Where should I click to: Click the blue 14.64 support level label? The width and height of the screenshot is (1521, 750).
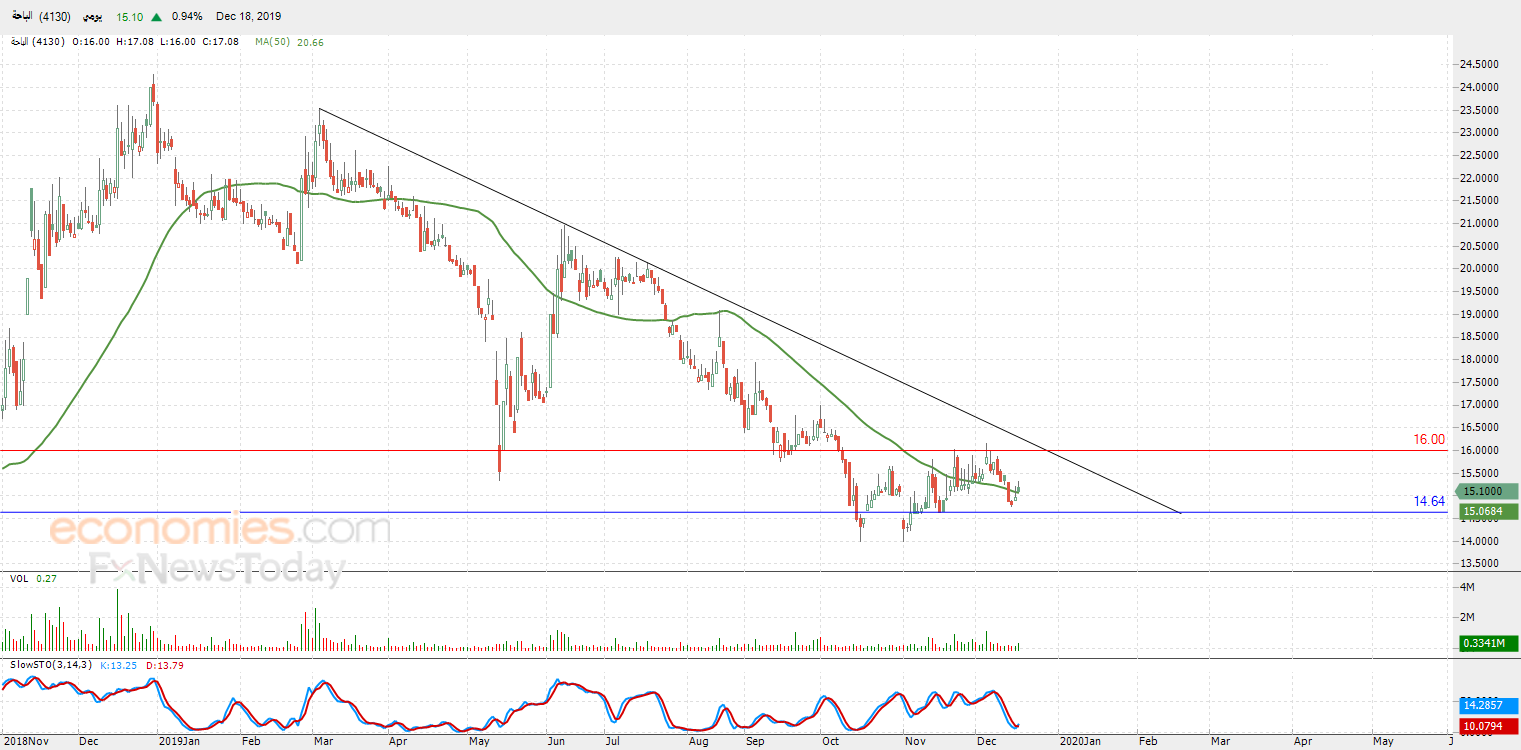coord(1429,501)
